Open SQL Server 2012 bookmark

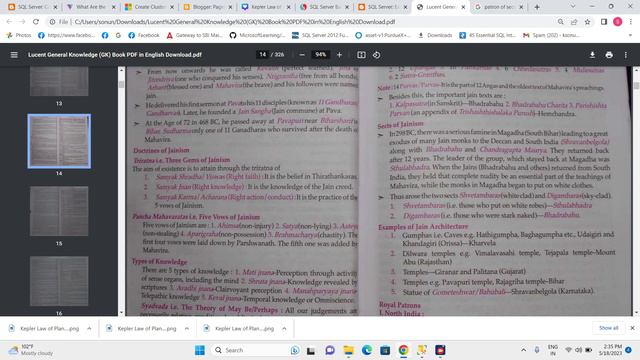(320, 36)
